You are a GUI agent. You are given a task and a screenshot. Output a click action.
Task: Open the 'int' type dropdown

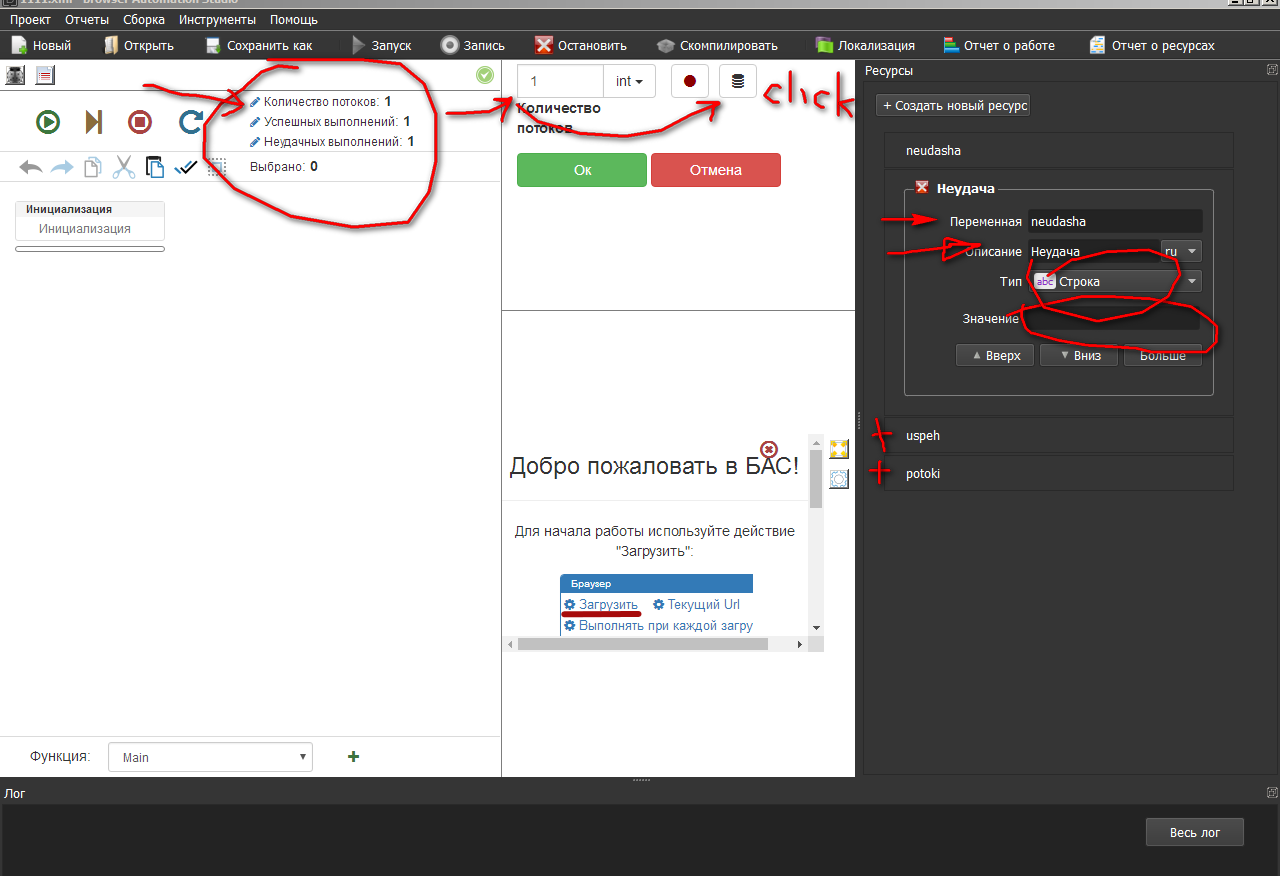click(629, 81)
